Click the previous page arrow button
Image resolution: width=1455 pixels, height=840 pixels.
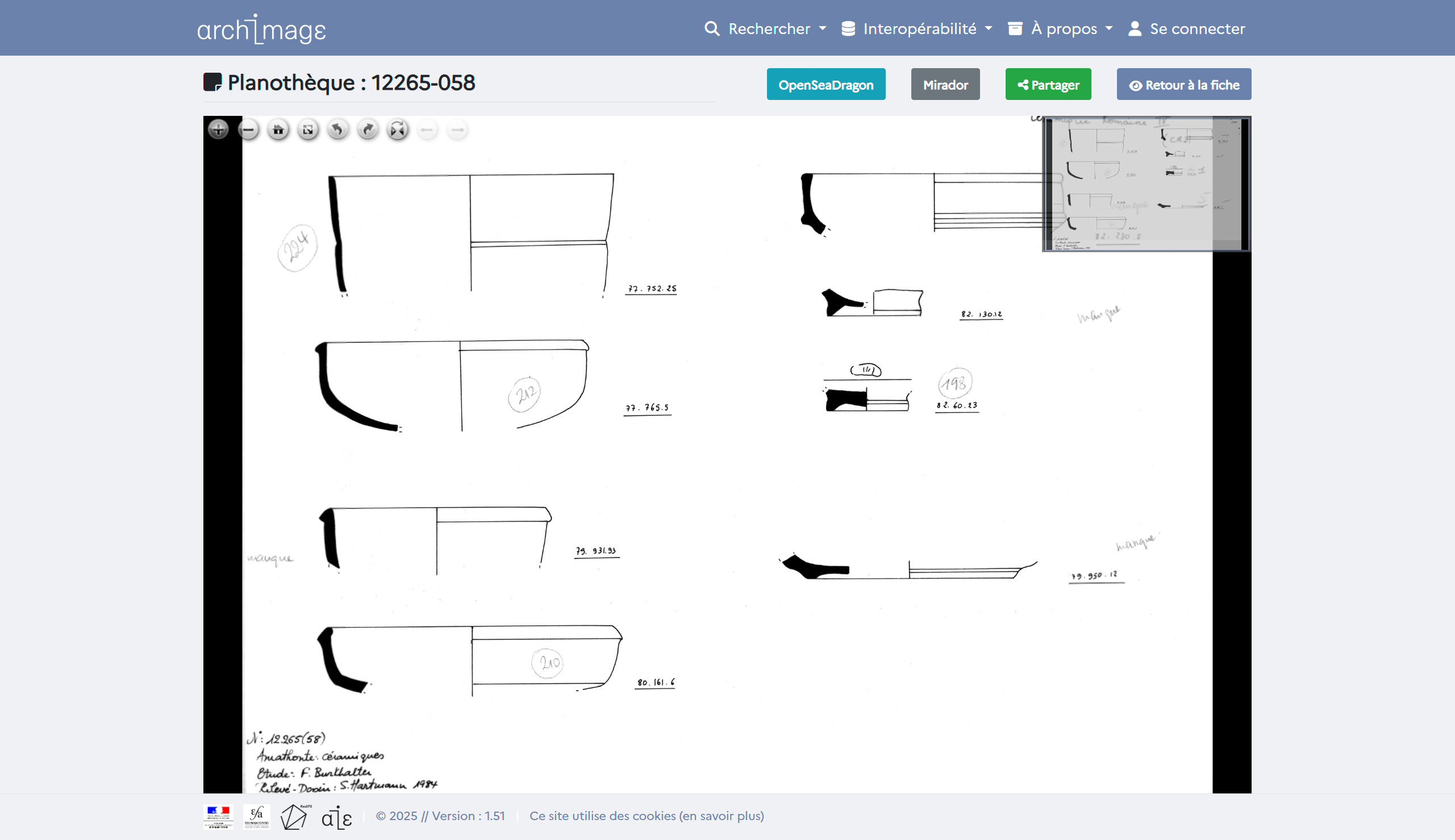(427, 130)
